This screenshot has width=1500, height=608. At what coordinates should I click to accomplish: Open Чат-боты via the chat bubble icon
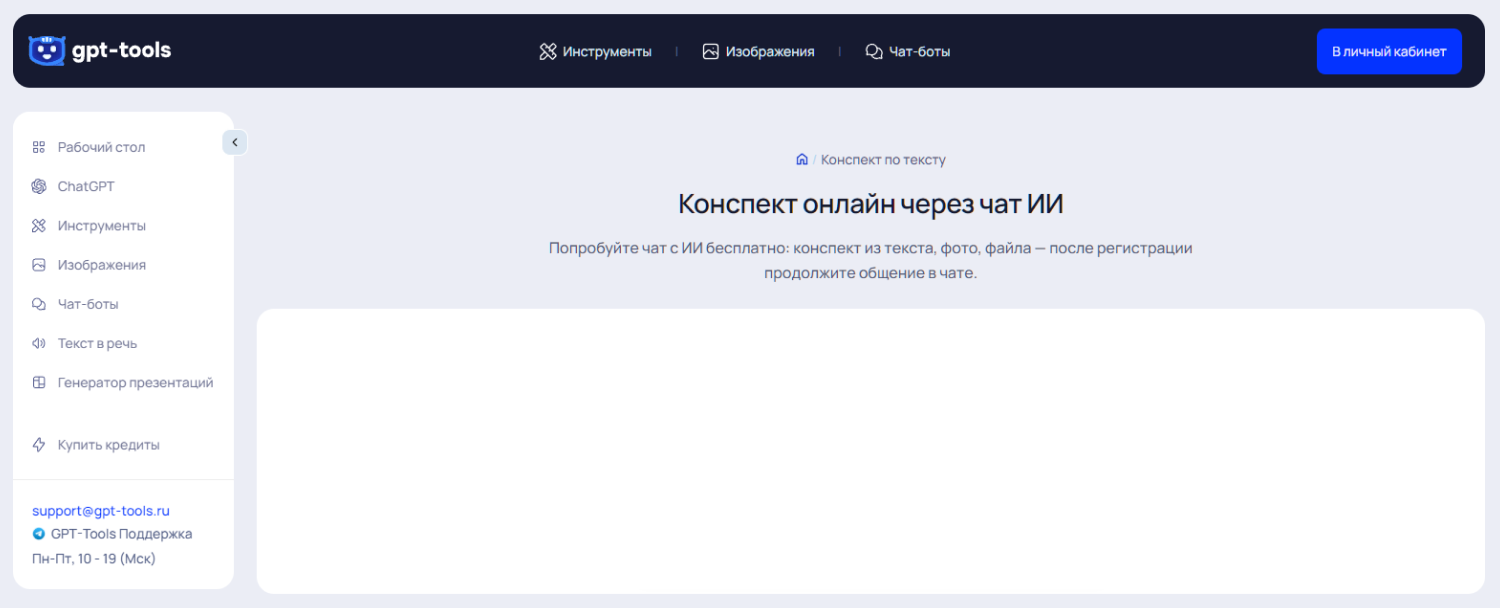coord(38,304)
